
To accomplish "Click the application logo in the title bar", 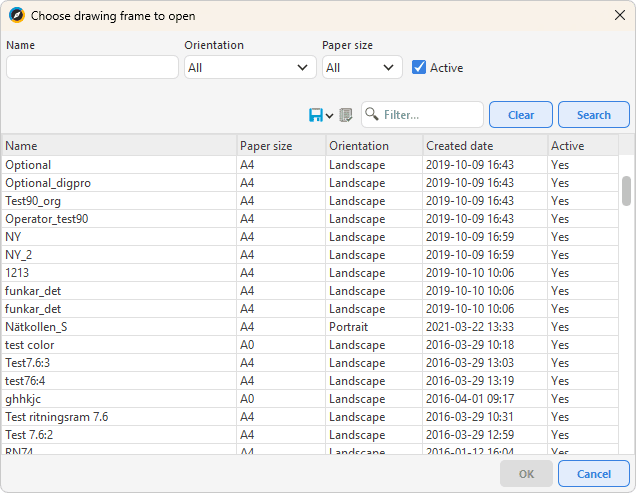I will [x=16, y=15].
